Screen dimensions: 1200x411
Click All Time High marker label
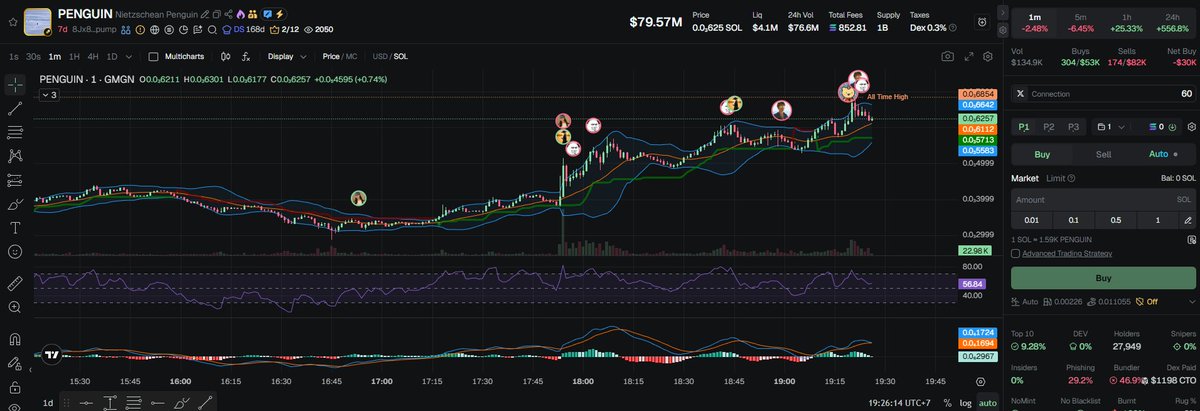coord(887,97)
